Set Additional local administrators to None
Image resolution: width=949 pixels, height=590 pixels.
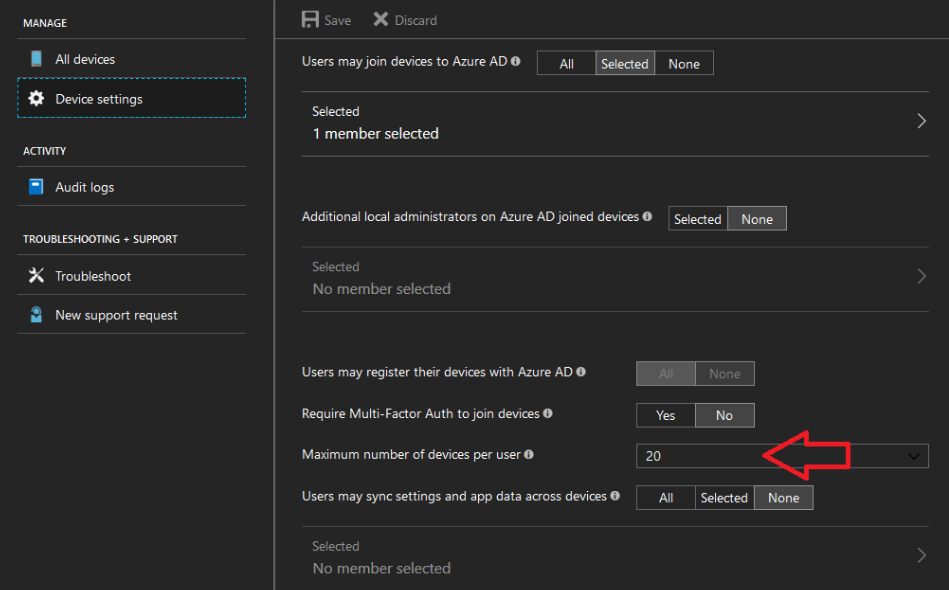pos(757,219)
